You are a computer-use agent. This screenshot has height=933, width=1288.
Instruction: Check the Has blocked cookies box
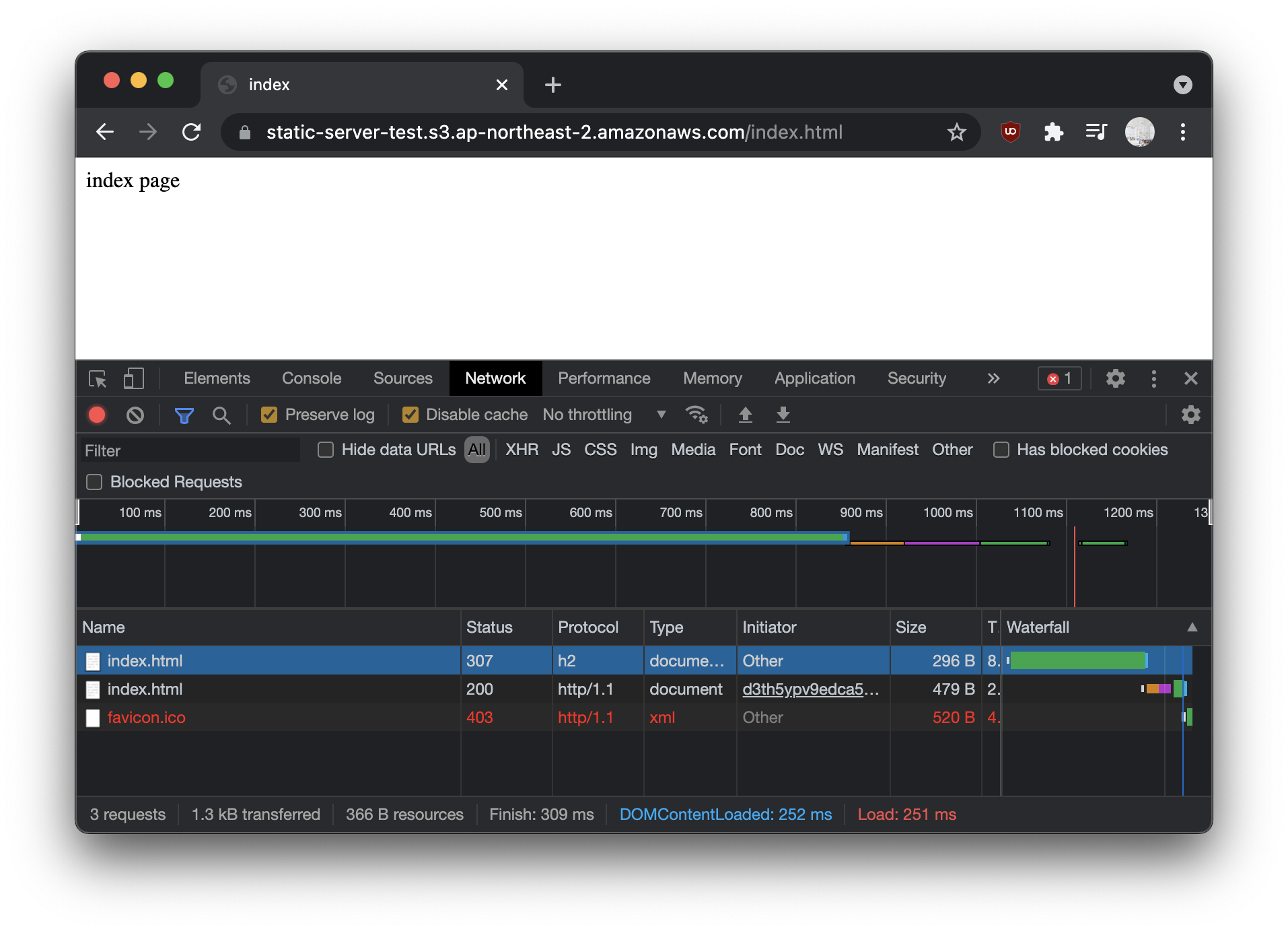tap(1001, 450)
